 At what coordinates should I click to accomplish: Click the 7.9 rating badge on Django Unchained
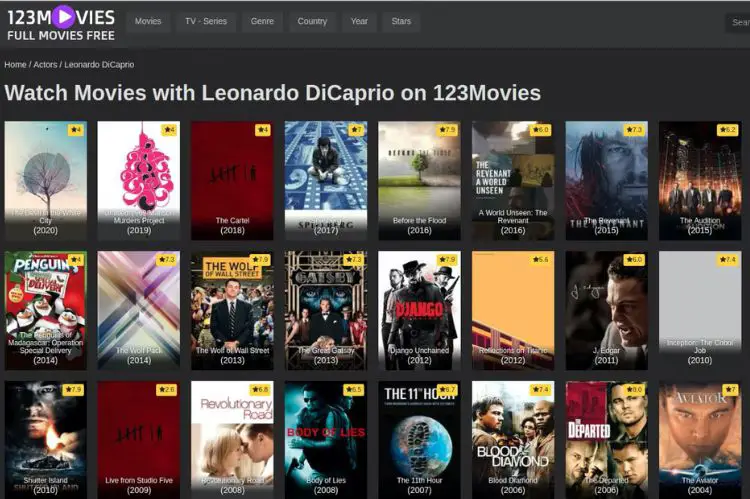coord(447,259)
